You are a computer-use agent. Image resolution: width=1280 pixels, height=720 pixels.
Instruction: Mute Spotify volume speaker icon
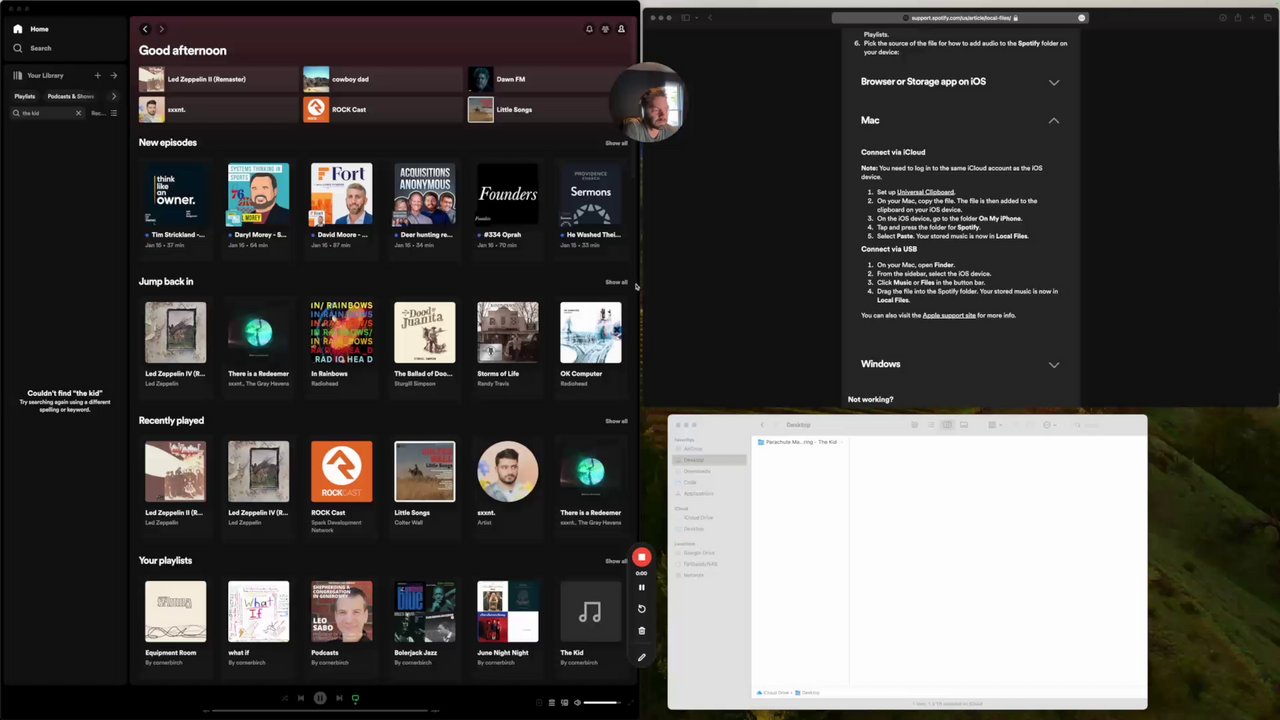(577, 702)
